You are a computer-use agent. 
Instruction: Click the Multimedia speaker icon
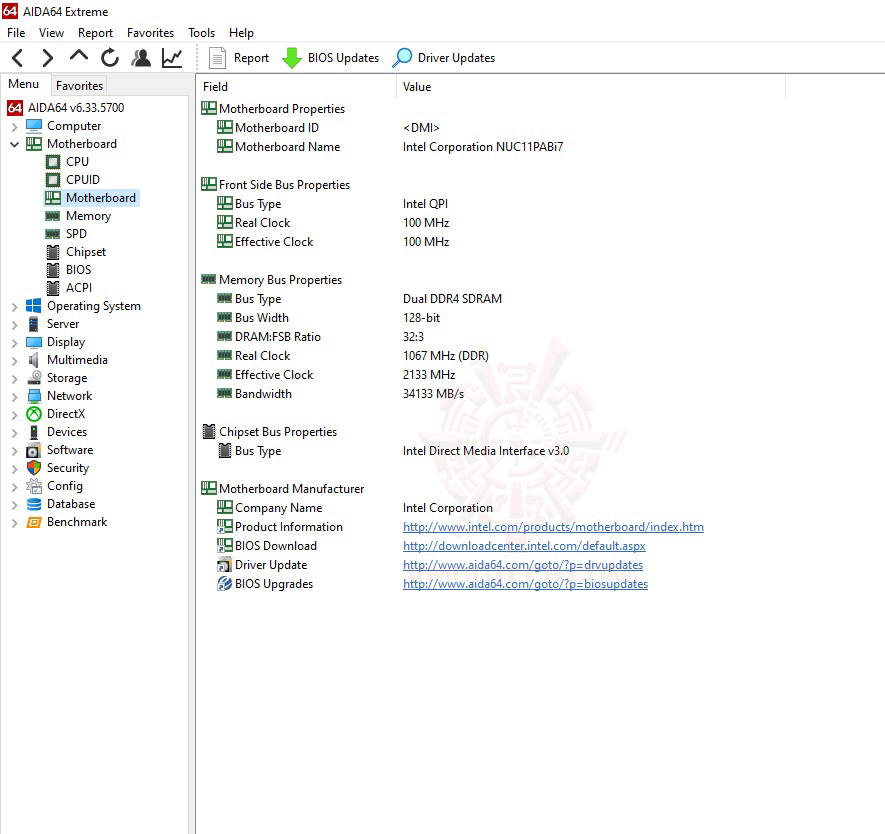tap(34, 360)
